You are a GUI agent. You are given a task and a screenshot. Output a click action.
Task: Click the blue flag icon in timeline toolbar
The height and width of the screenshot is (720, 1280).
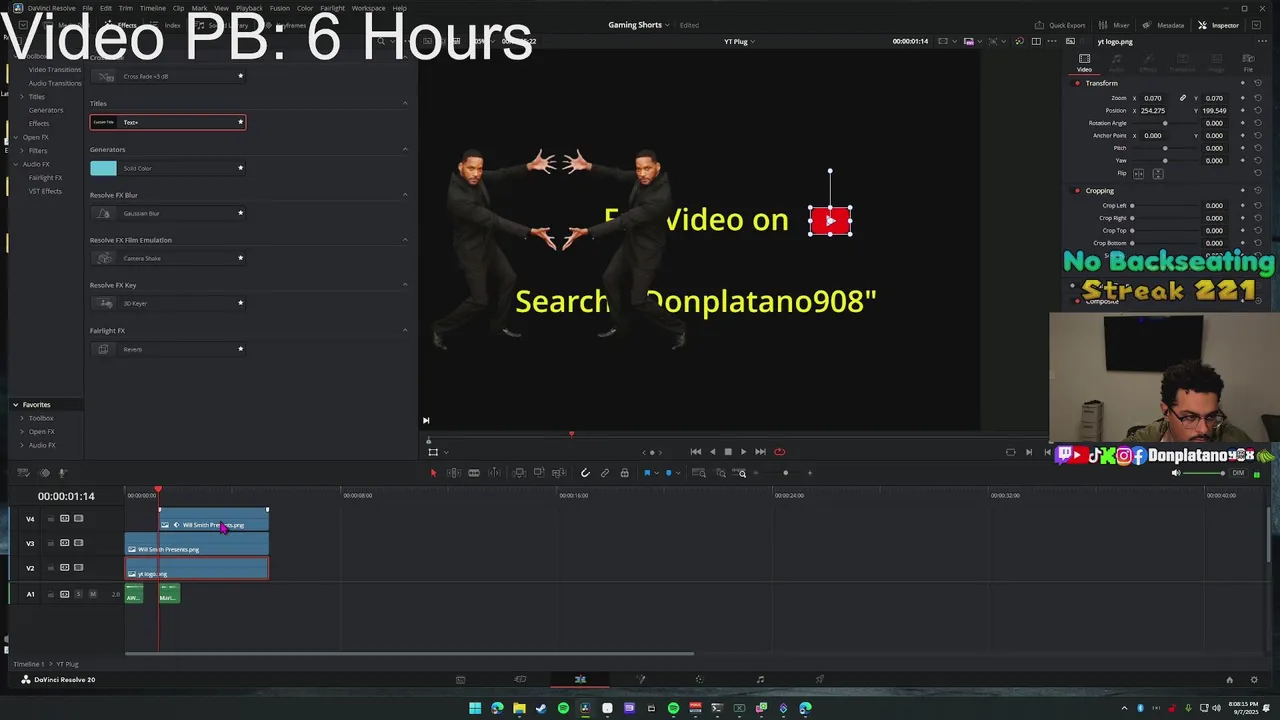coord(647,473)
